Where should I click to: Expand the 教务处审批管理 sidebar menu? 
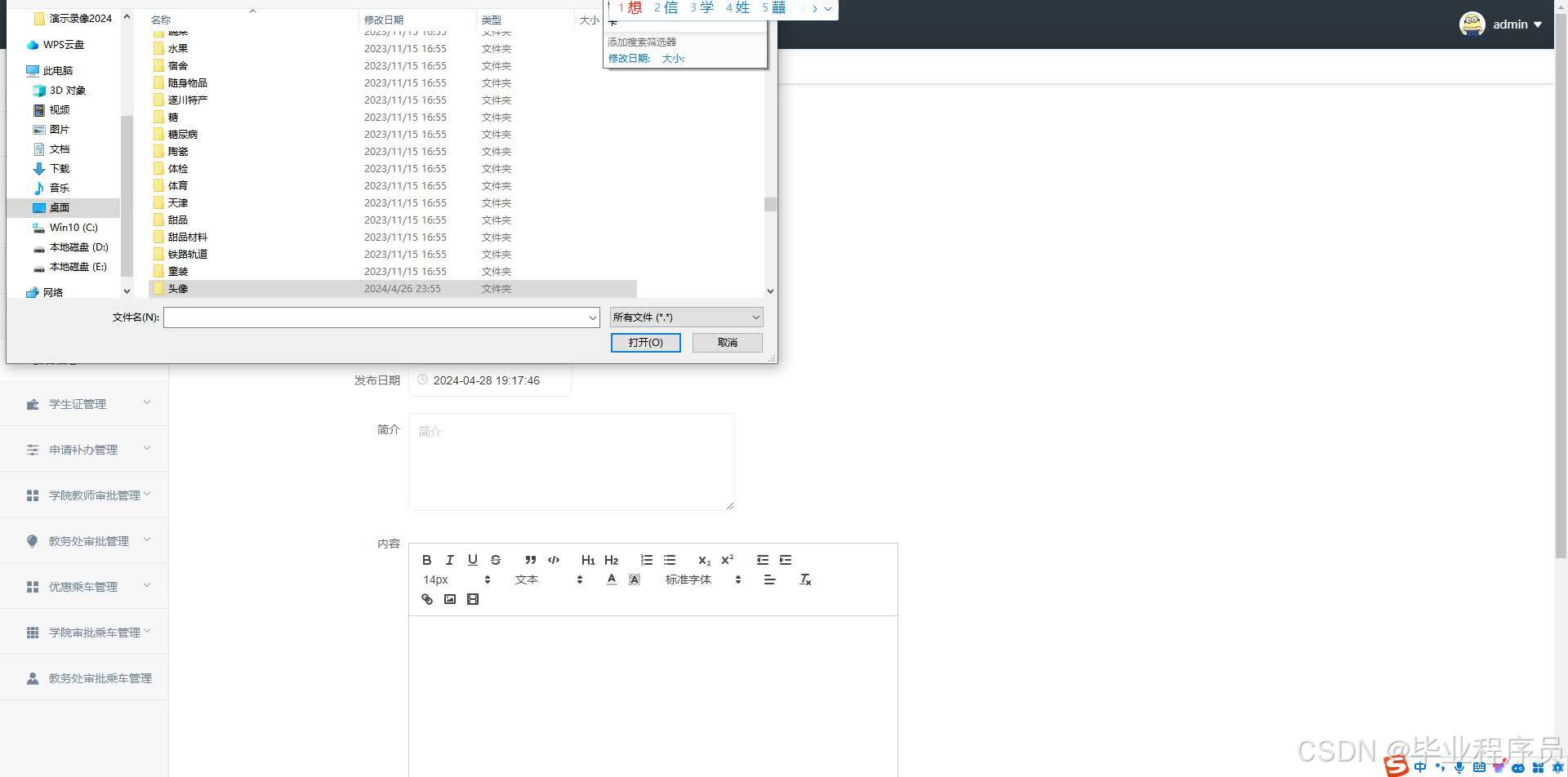coord(84,541)
